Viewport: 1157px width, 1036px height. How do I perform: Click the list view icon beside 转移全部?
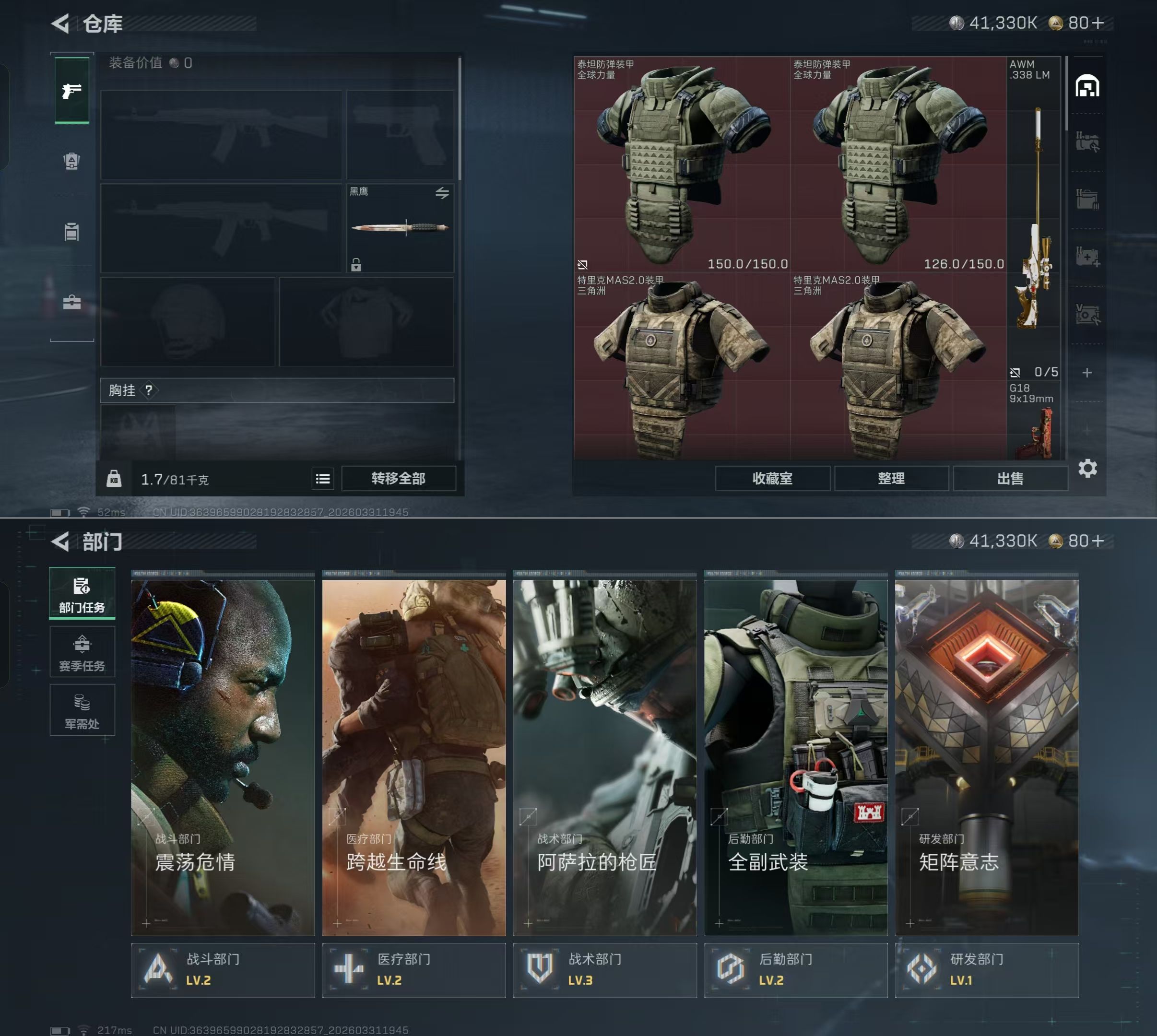[323, 479]
